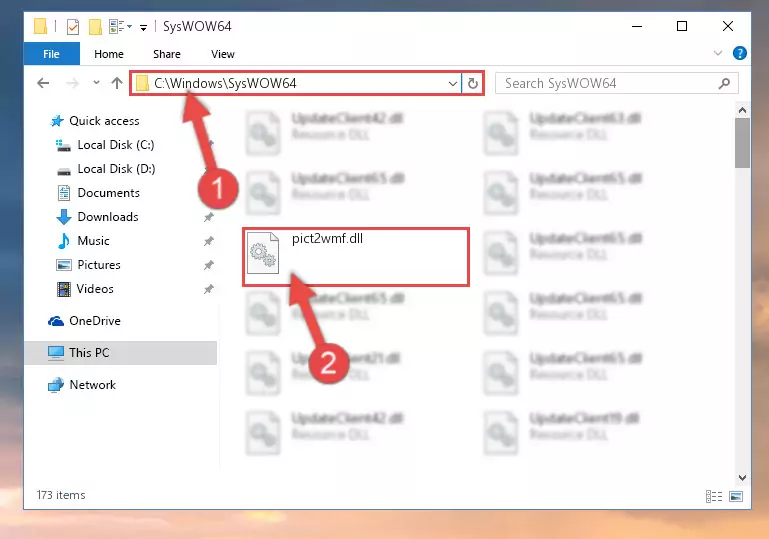Select the pict2wmf.dll file name
The width and height of the screenshot is (769, 539).
pos(327,239)
